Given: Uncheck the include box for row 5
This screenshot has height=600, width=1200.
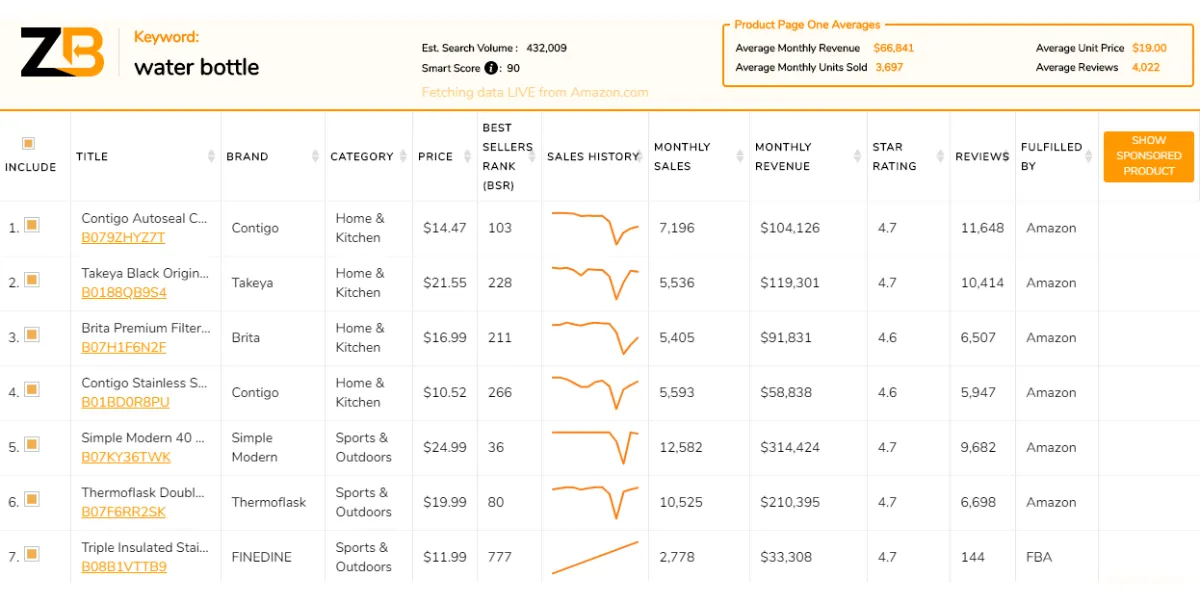Looking at the screenshot, I should pos(32,444).
